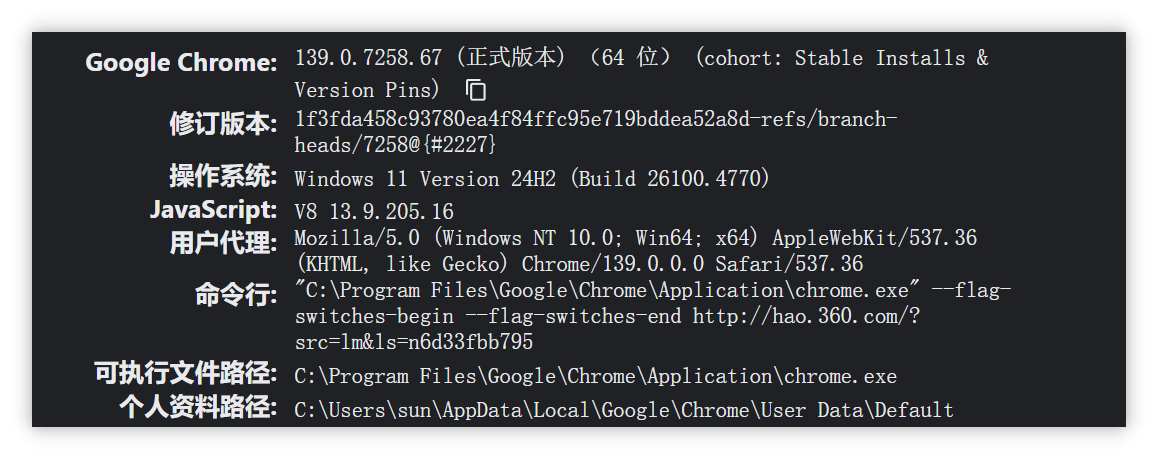1158x459 pixels.
Task: Click the 操作系统 label
Action: tap(223, 176)
